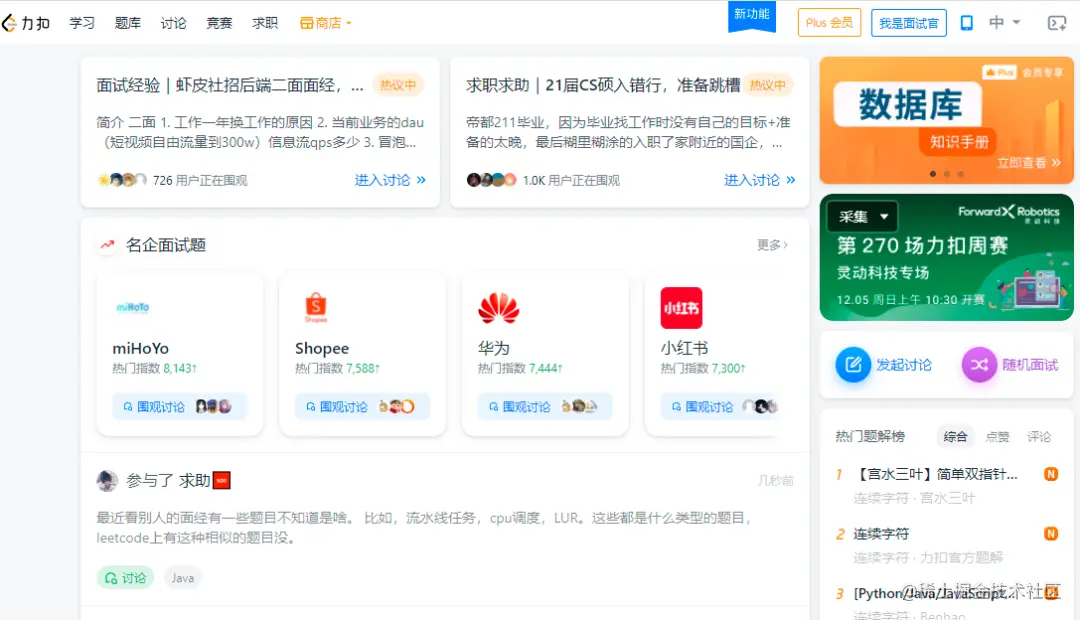1080x620 pixels.
Task: Select the Huawei logo on the company card
Action: tap(498, 306)
